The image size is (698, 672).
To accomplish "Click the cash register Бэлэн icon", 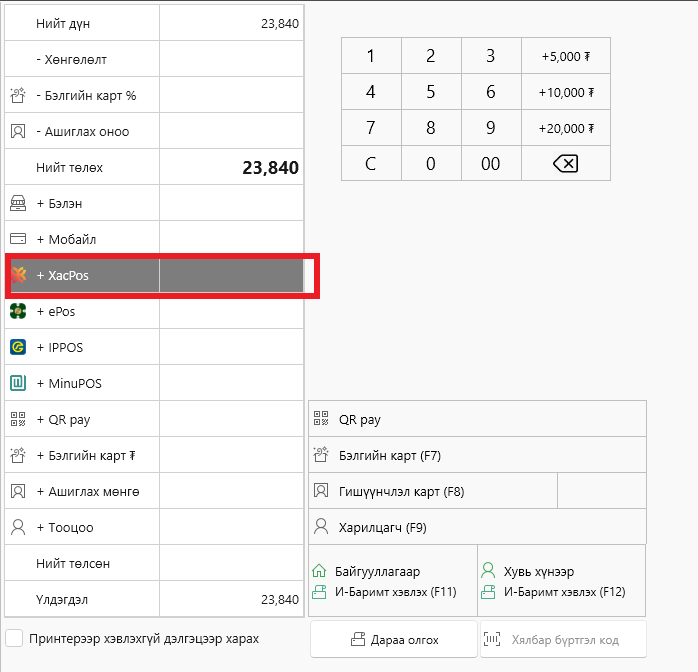I will [17, 203].
